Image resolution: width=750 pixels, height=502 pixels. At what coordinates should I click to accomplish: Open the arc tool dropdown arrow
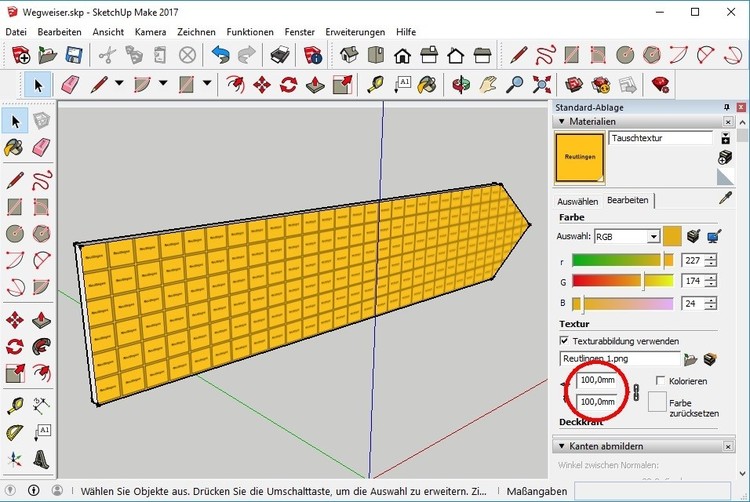[163, 83]
